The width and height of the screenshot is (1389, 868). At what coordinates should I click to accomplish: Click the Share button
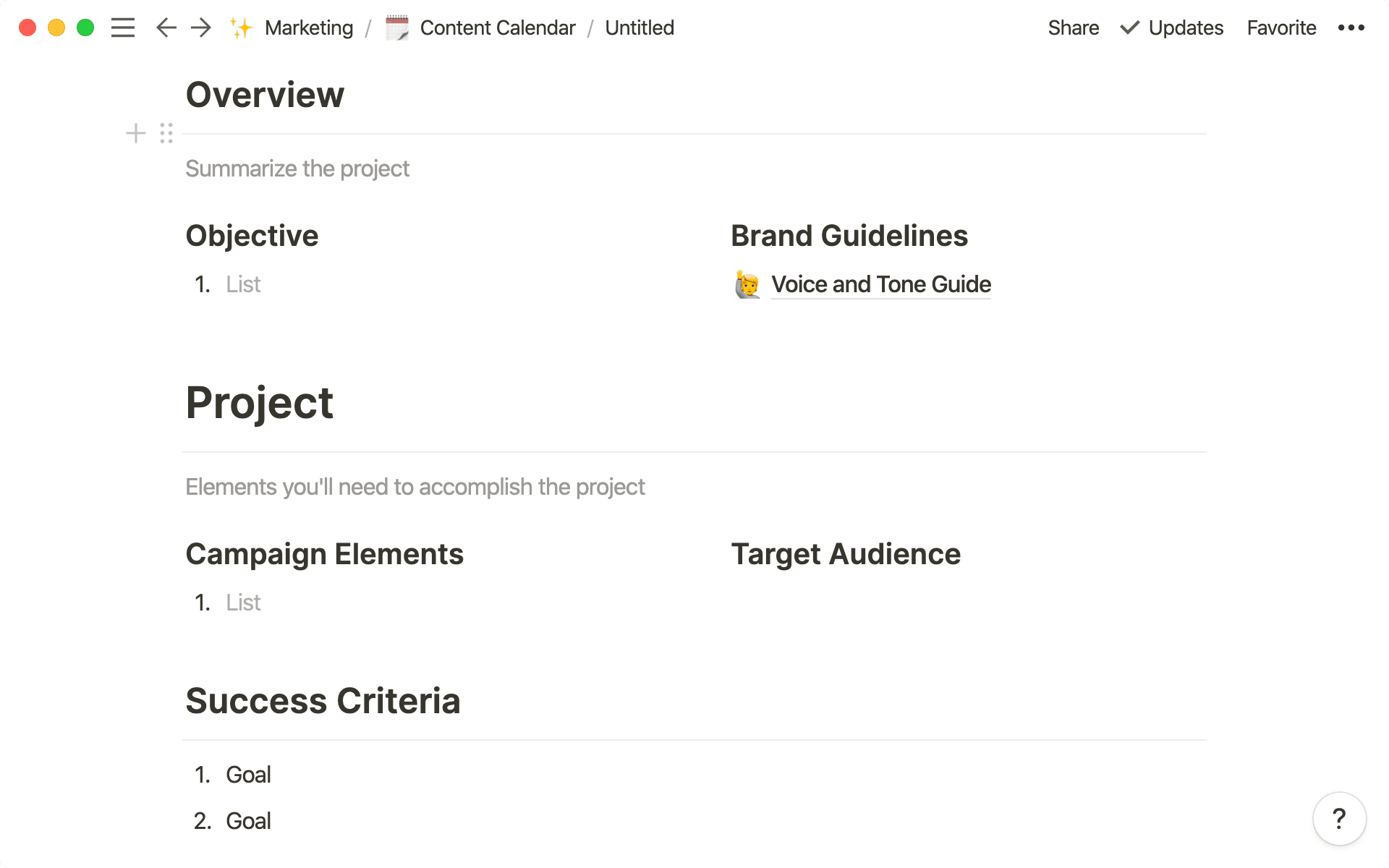pos(1073,27)
